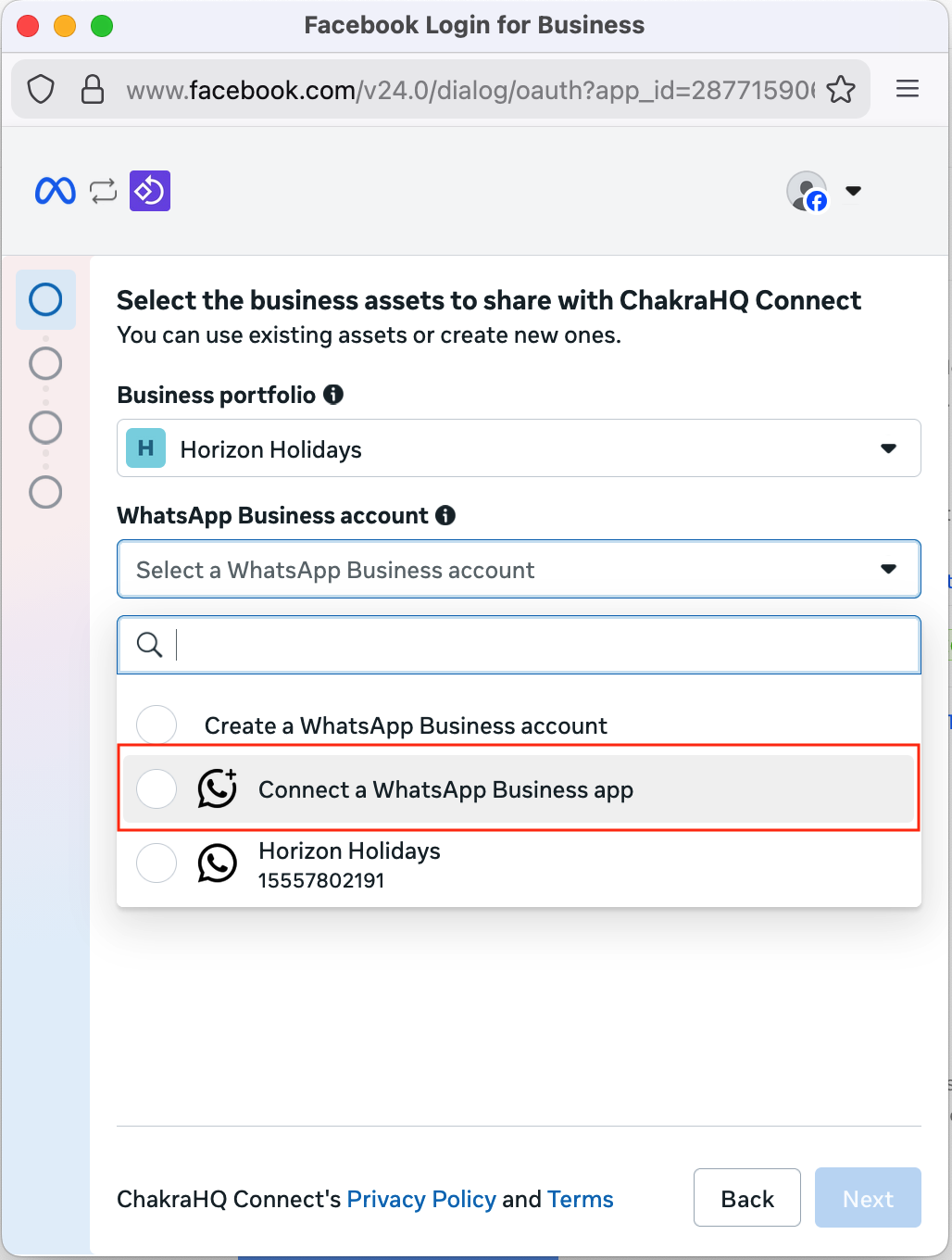Select Connect a WhatsApp Business app radio

tap(157, 789)
